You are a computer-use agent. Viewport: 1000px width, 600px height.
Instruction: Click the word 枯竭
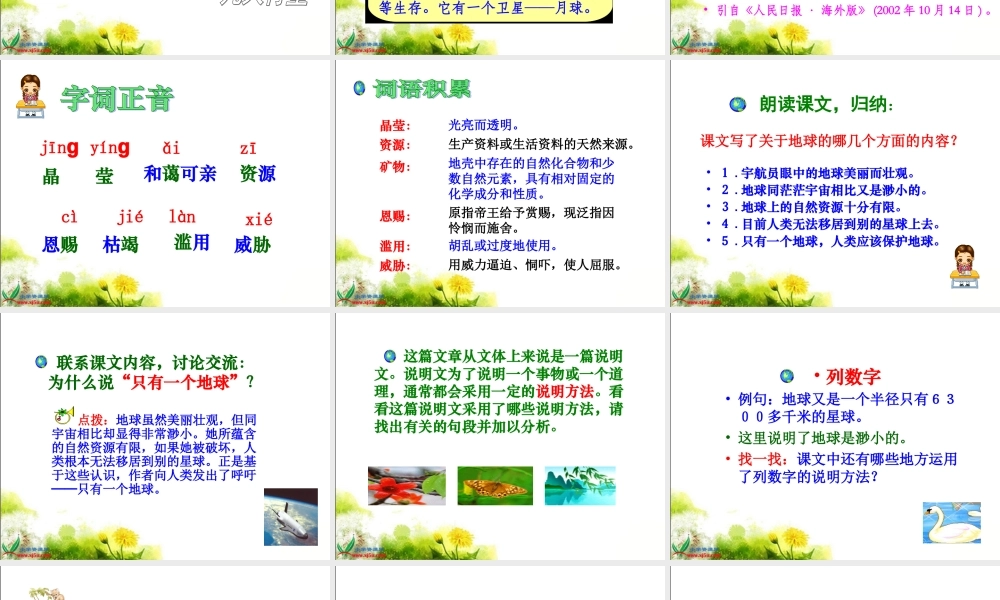point(121,244)
